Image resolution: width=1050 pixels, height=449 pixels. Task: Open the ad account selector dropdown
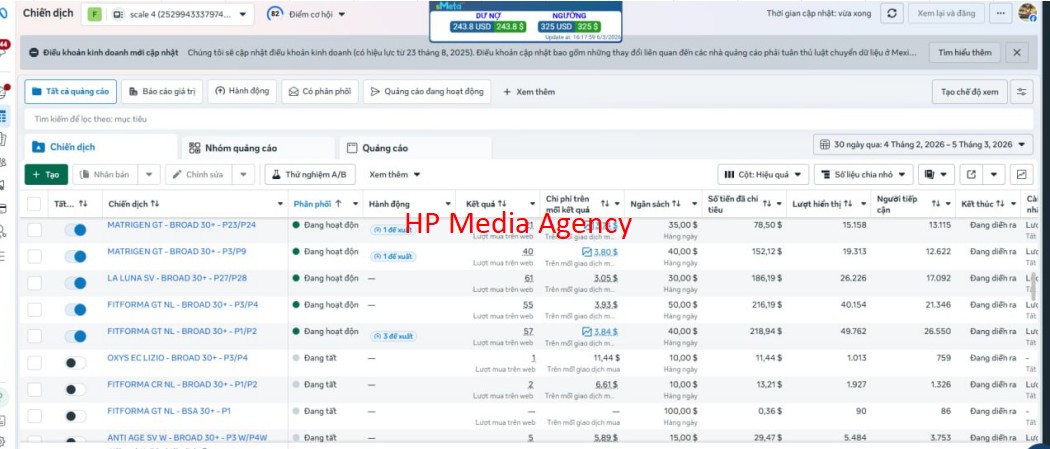coord(167,14)
